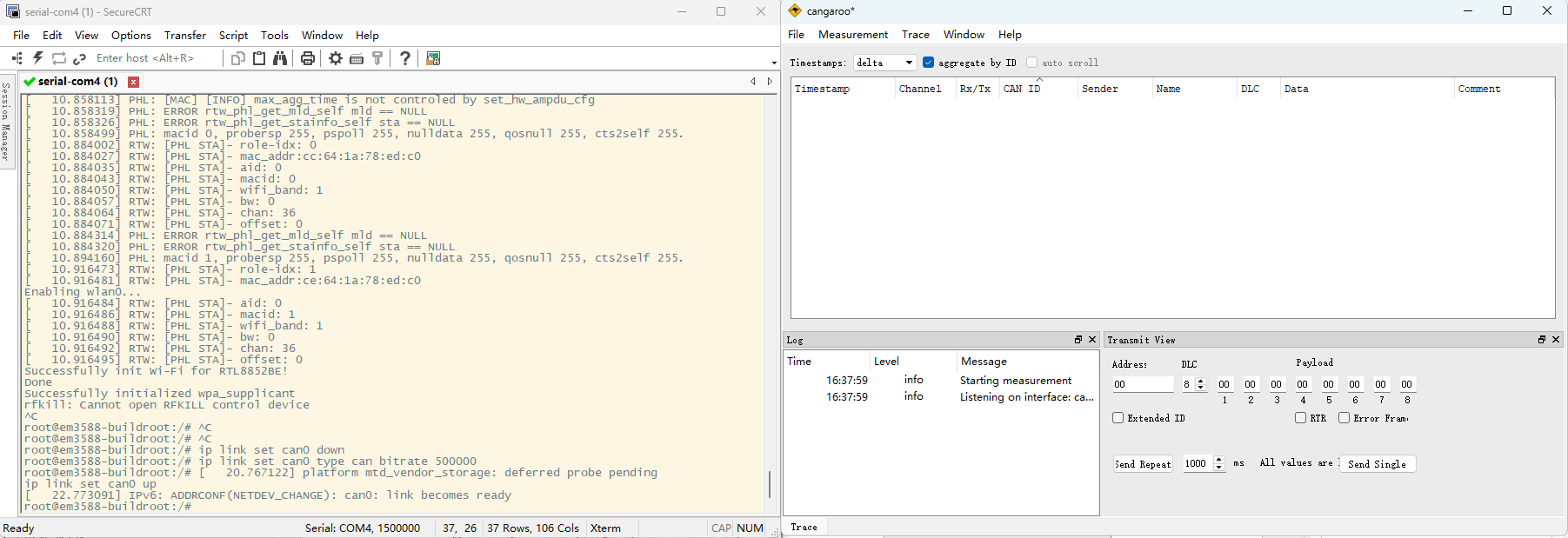Click 'Starting measurement' log message
The image size is (1568, 538).
[1016, 381]
